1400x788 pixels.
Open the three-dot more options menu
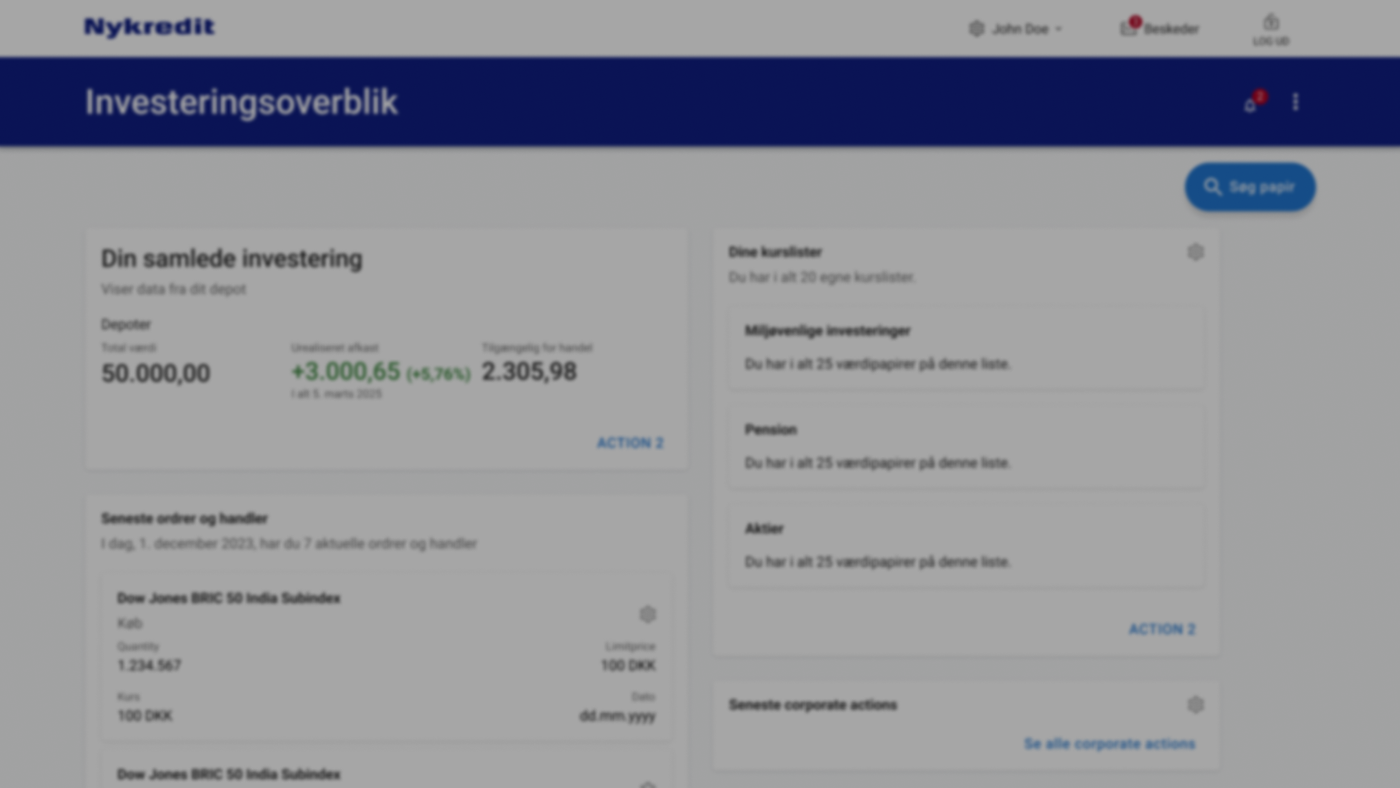(1295, 102)
